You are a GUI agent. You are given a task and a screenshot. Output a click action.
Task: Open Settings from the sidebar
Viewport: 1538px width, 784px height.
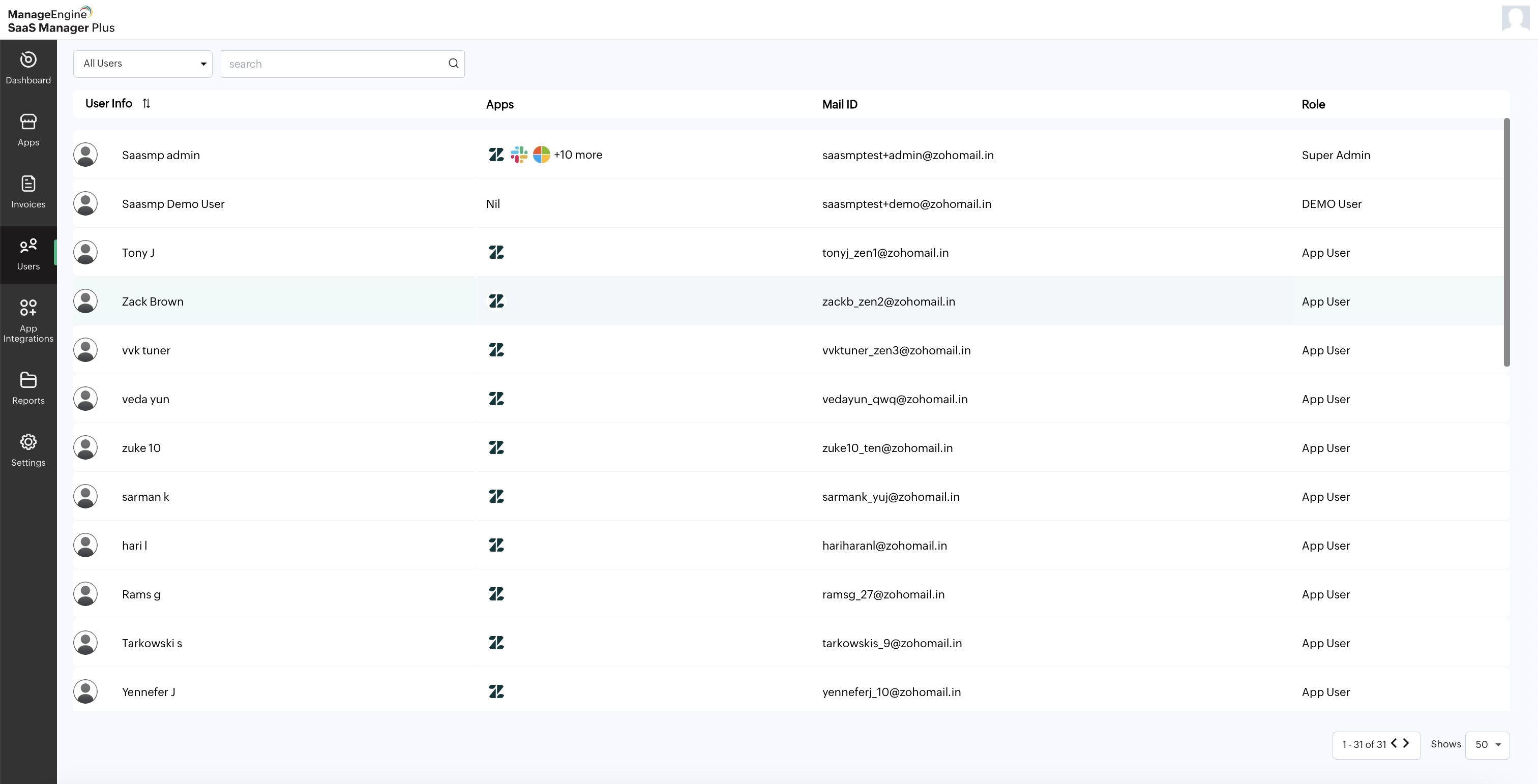[x=28, y=448]
